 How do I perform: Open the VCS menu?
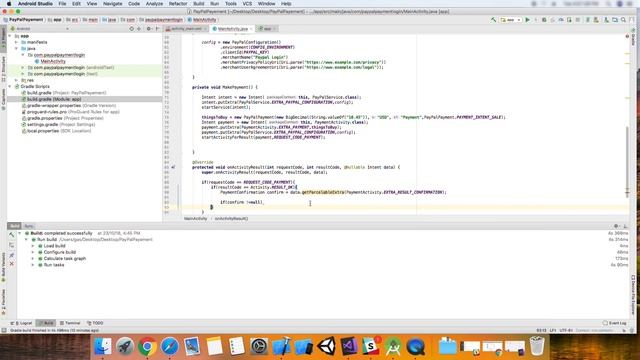(247, 4)
